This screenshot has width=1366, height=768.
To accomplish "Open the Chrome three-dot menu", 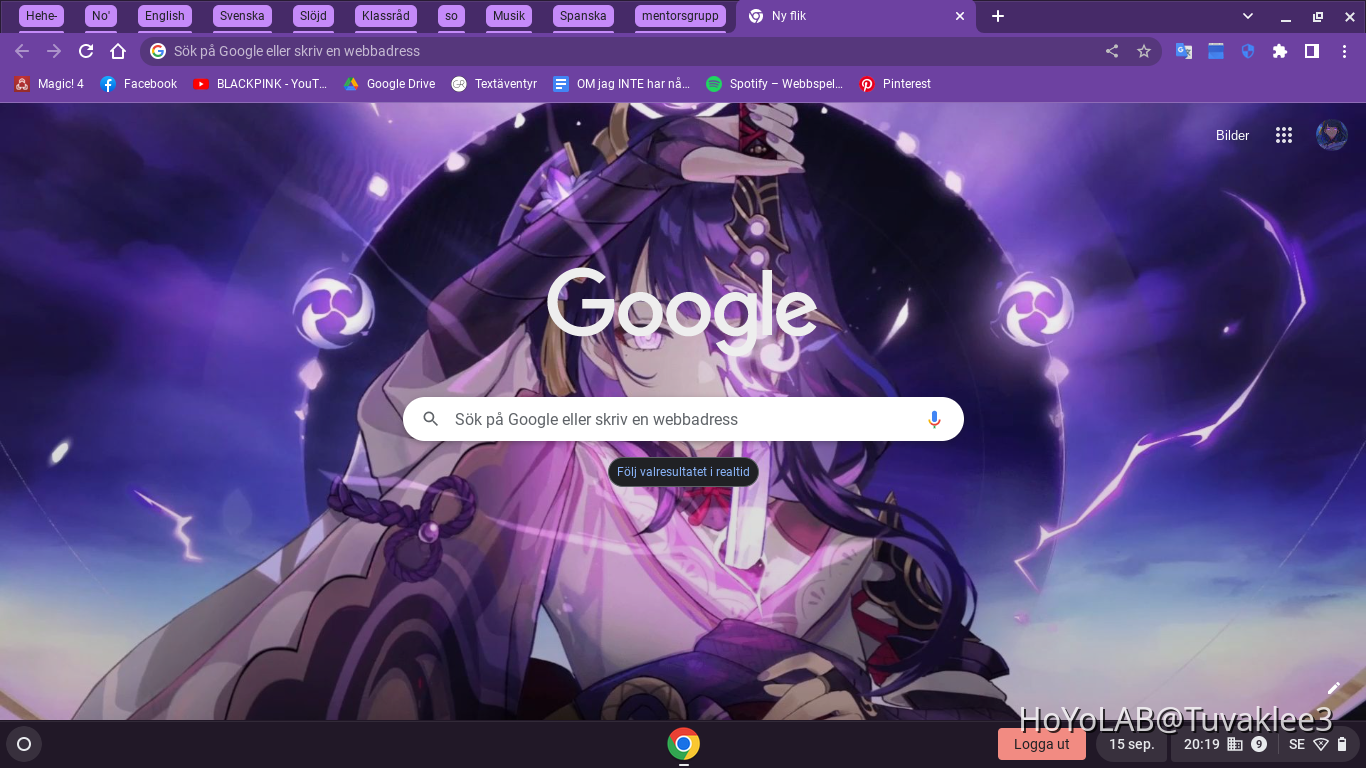I will (1344, 51).
